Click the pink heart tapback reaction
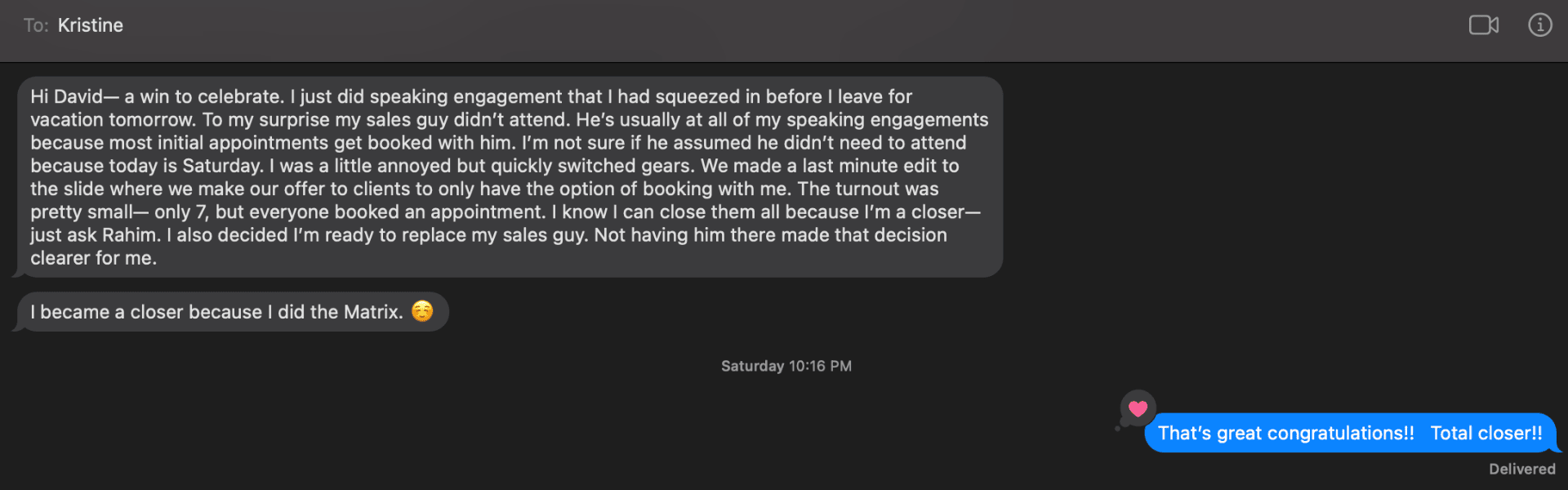The width and height of the screenshot is (1568, 490). pyautogui.click(x=1138, y=408)
